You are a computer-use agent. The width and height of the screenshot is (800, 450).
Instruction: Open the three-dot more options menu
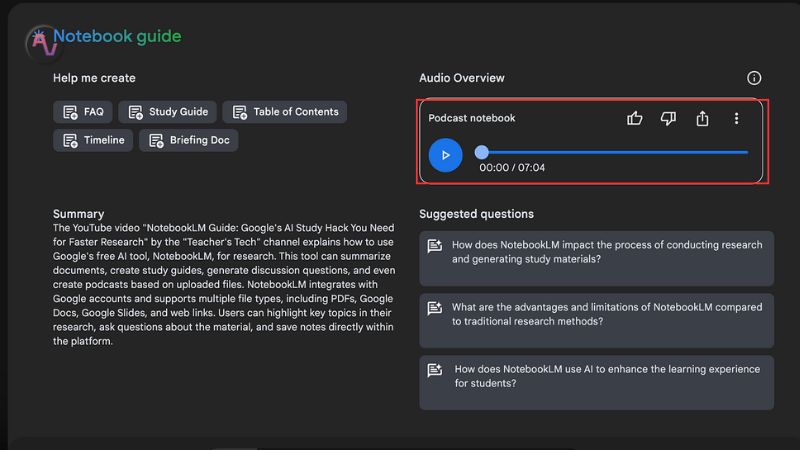[736, 118]
